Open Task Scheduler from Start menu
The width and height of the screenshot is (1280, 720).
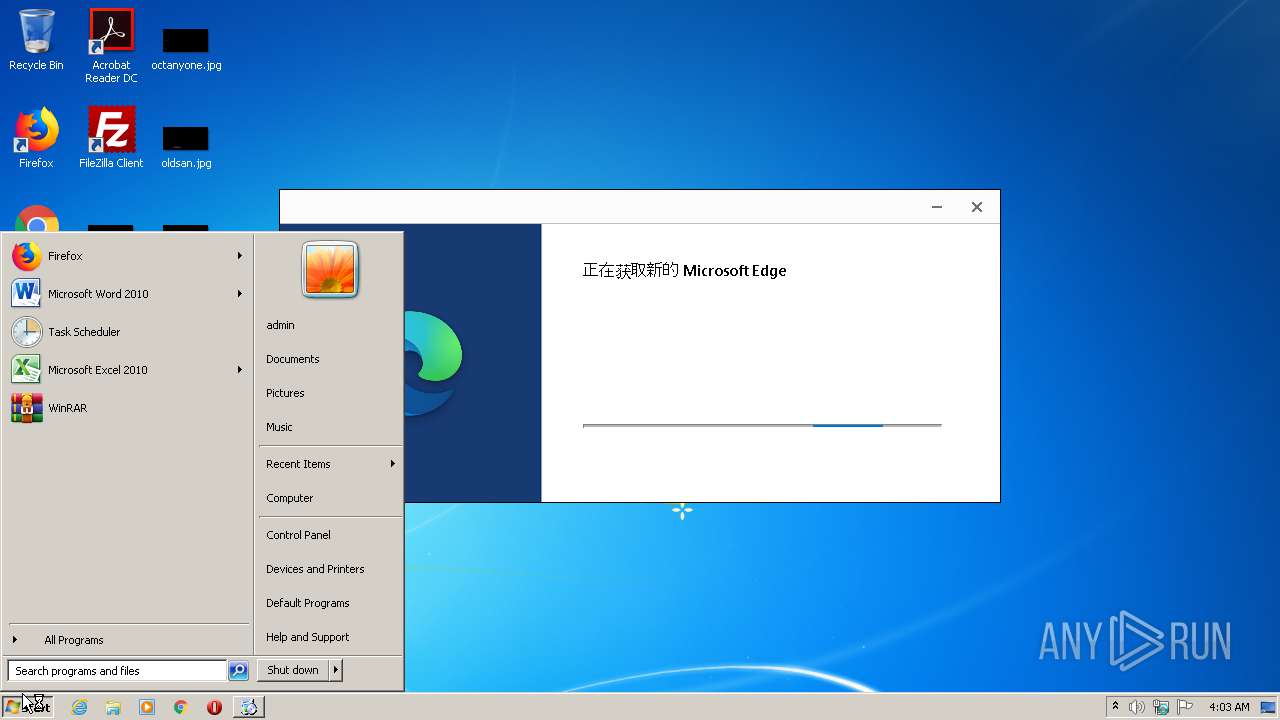[x=128, y=332]
